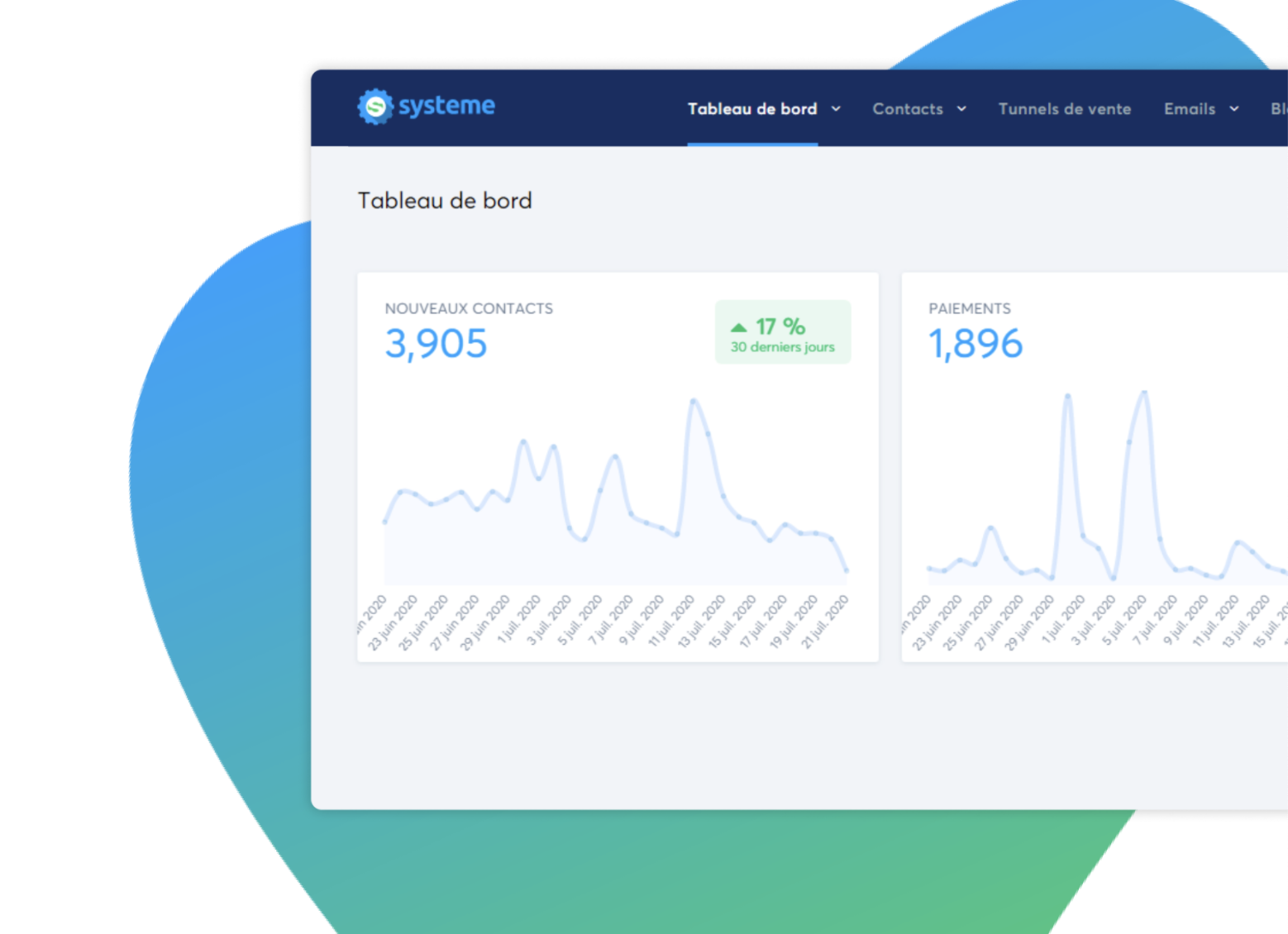Click the Paiements card title
This screenshot has height=934, width=1288.
[x=970, y=308]
